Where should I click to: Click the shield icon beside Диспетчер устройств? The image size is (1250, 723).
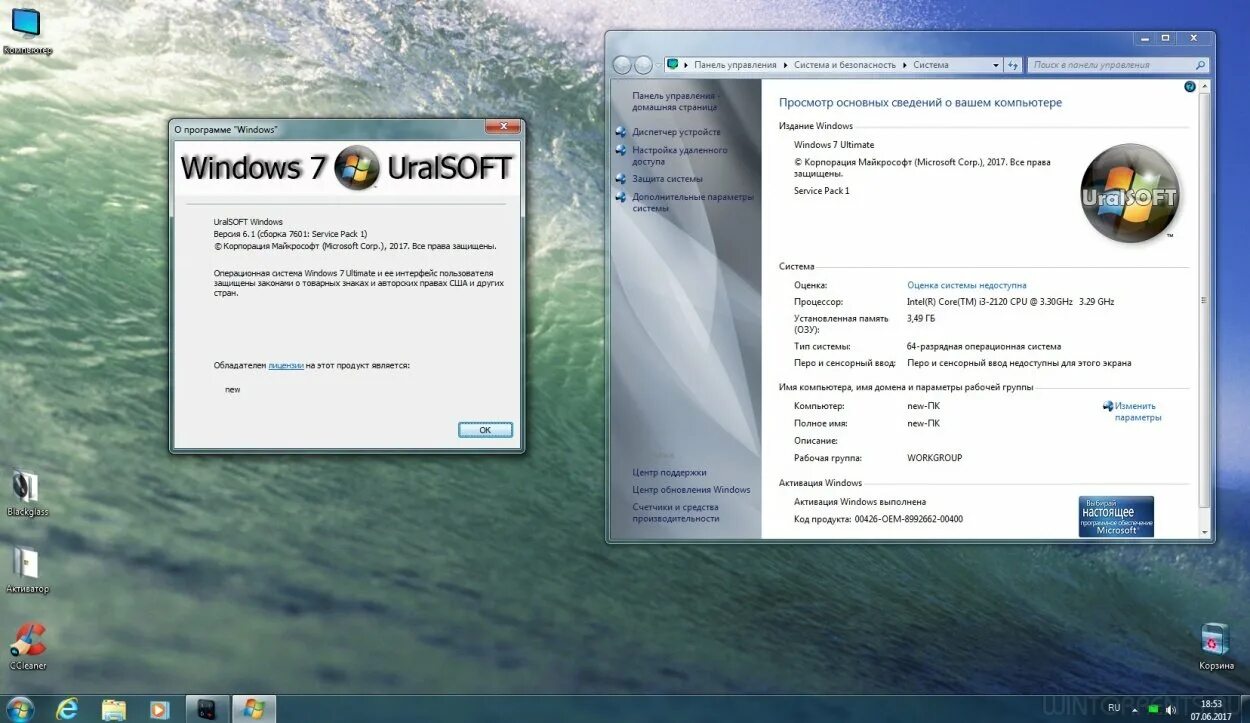tap(621, 132)
